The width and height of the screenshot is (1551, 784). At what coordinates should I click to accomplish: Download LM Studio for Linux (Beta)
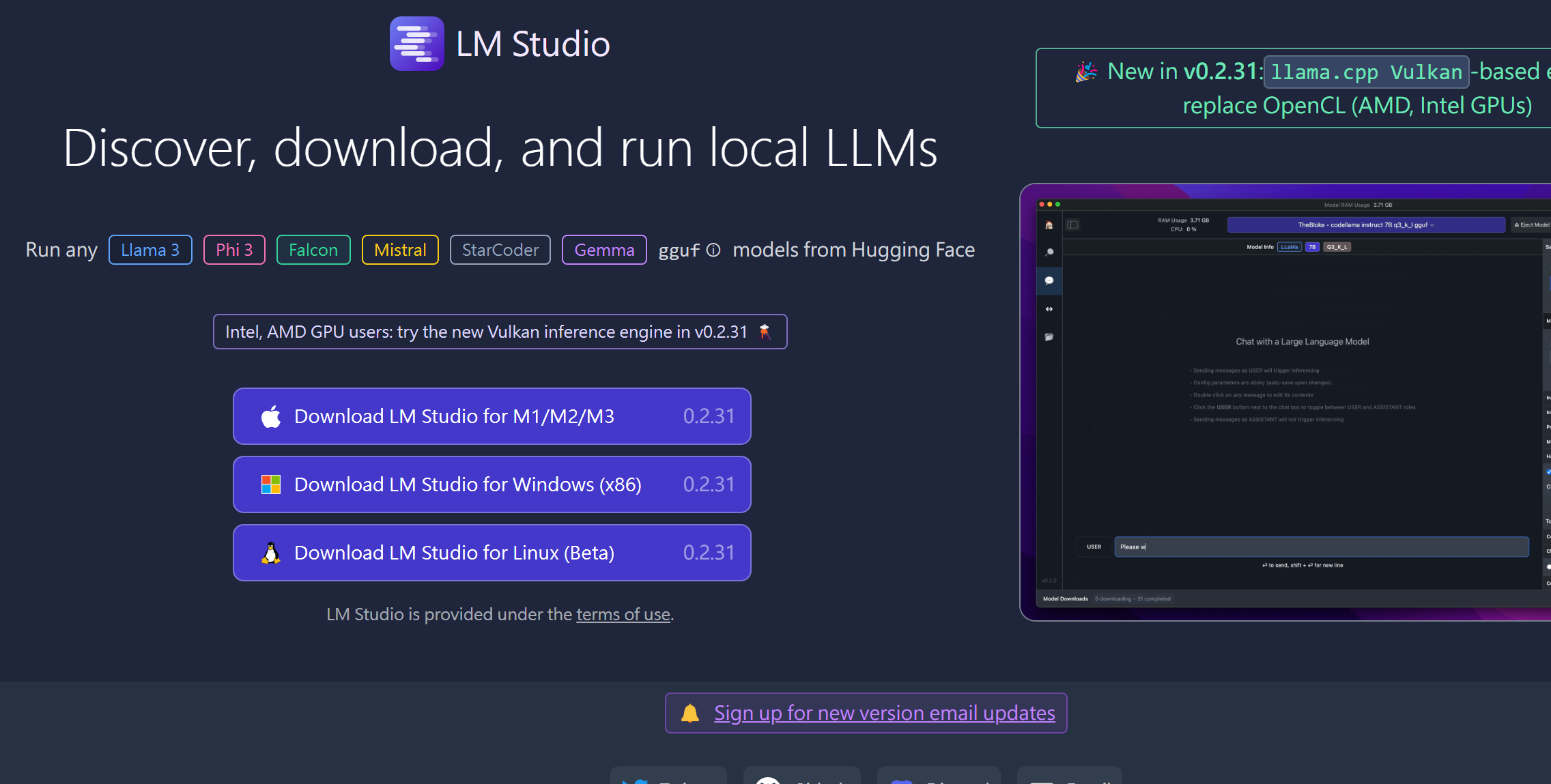click(492, 553)
